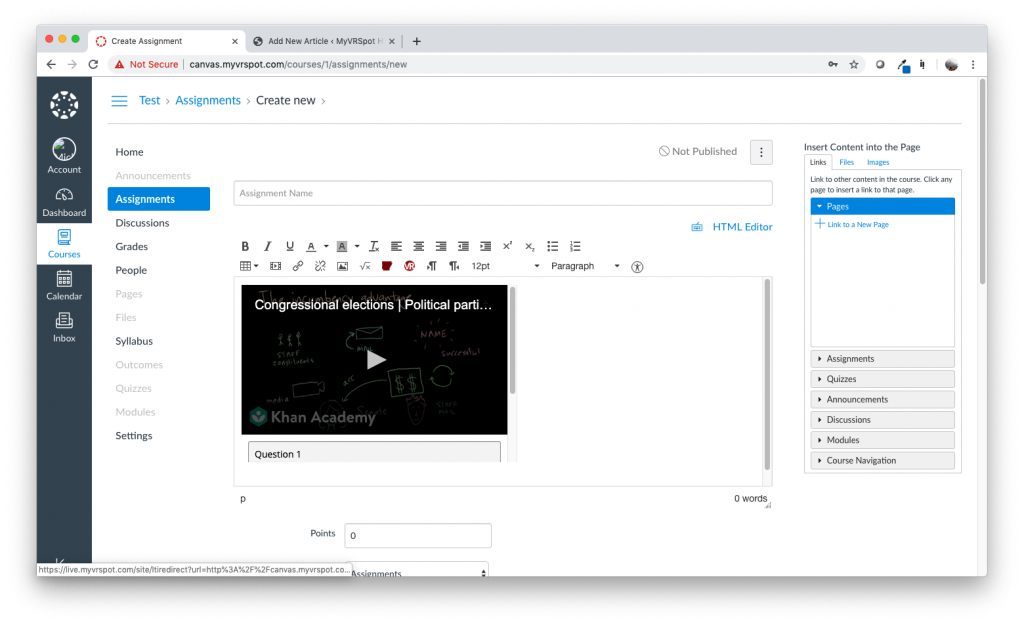Switch to the Files tab
Viewport: 1024px width, 625px height.
tap(846, 162)
